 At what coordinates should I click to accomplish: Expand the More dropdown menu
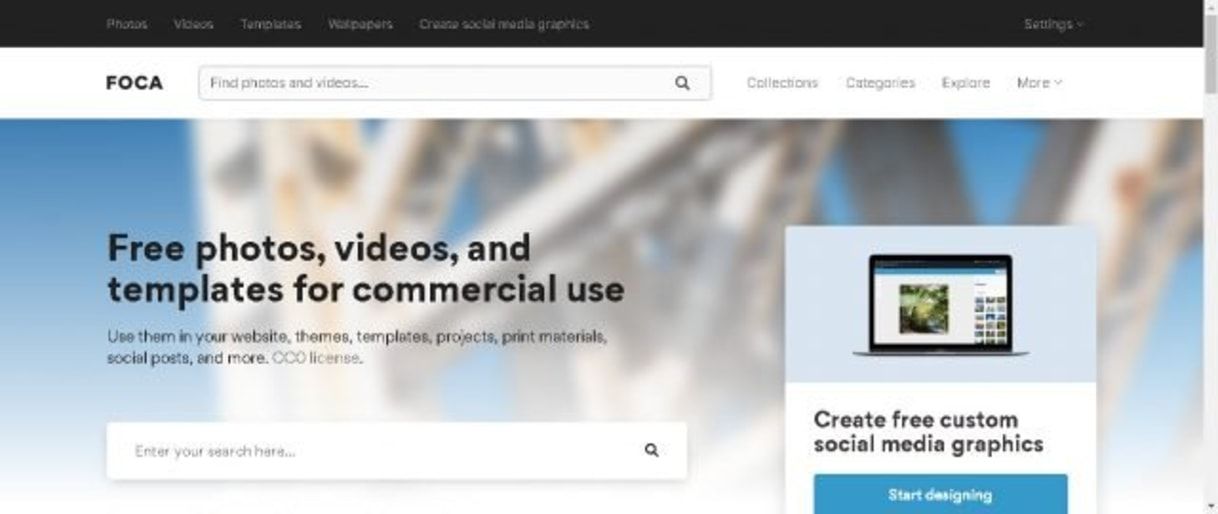point(1039,83)
